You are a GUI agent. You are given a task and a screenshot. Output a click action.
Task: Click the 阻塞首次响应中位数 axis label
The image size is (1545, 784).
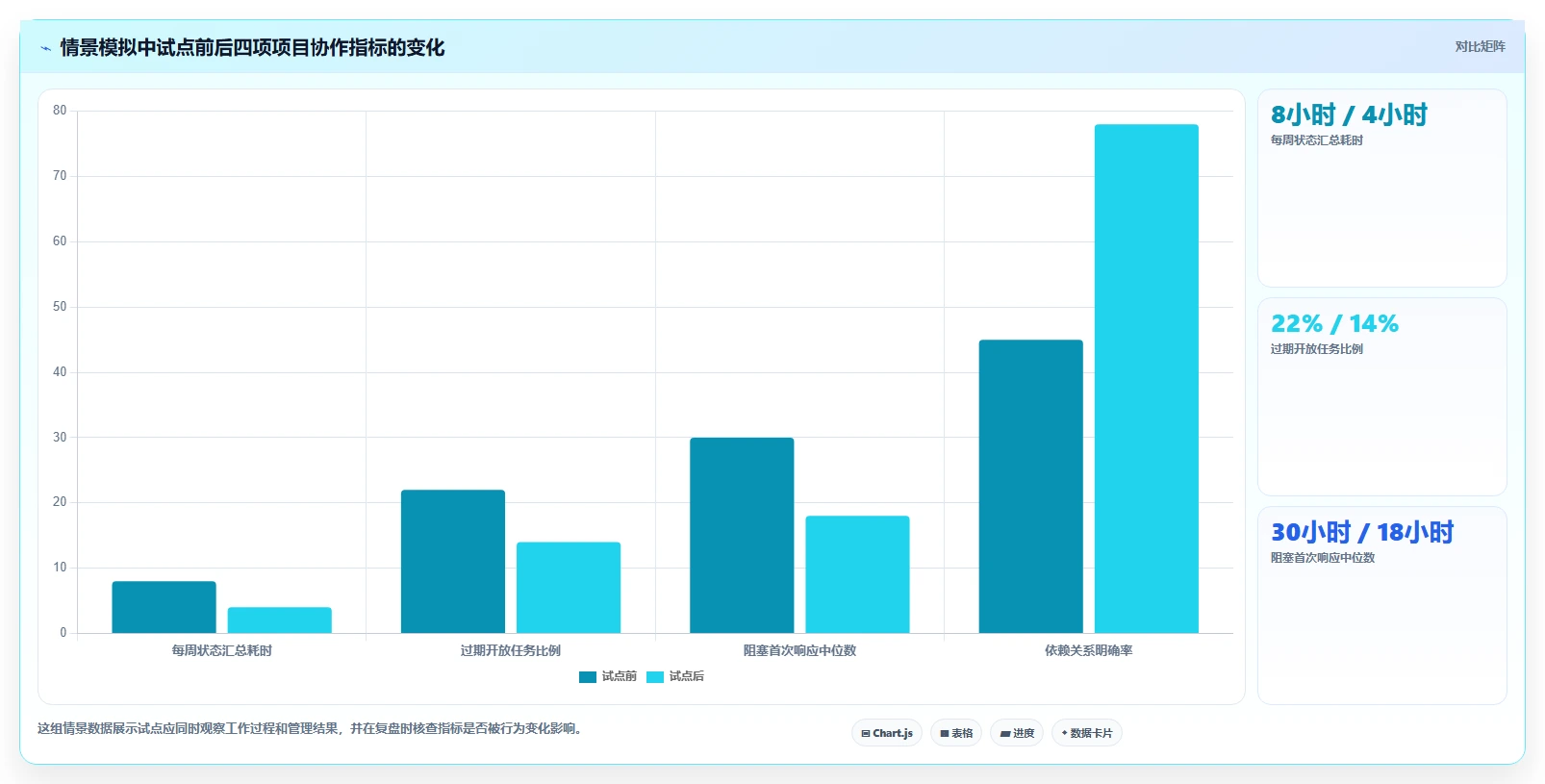tap(799, 650)
